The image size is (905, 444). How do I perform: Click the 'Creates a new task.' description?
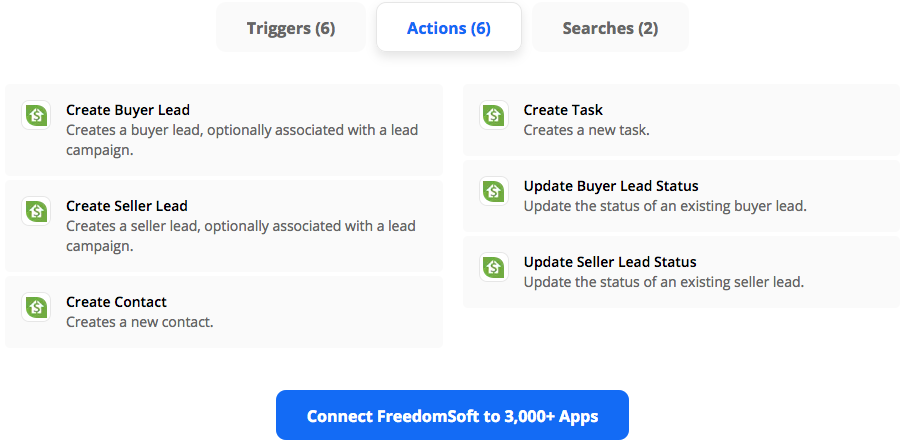tap(587, 130)
